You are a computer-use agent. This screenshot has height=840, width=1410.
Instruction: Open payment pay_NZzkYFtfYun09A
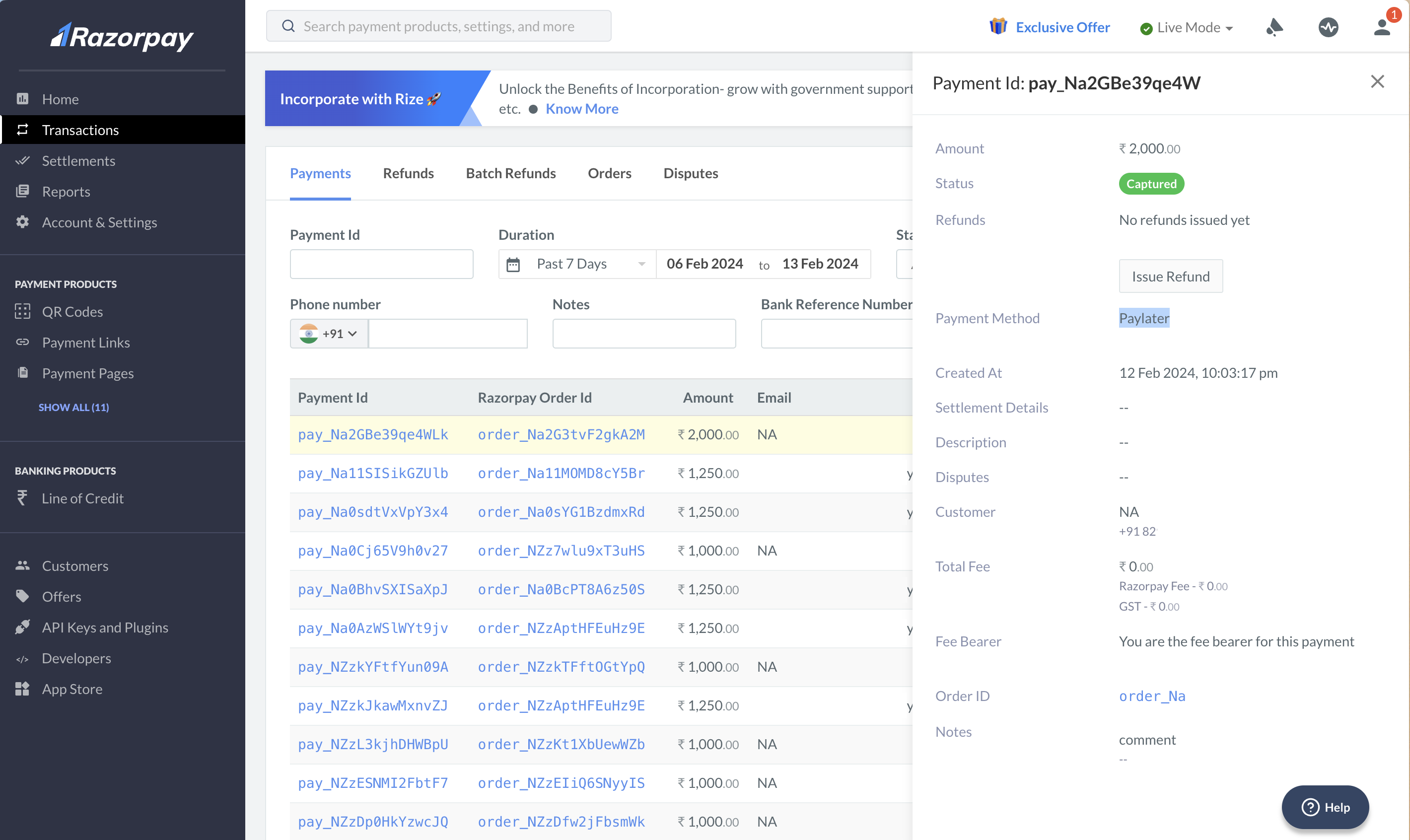coord(373,667)
